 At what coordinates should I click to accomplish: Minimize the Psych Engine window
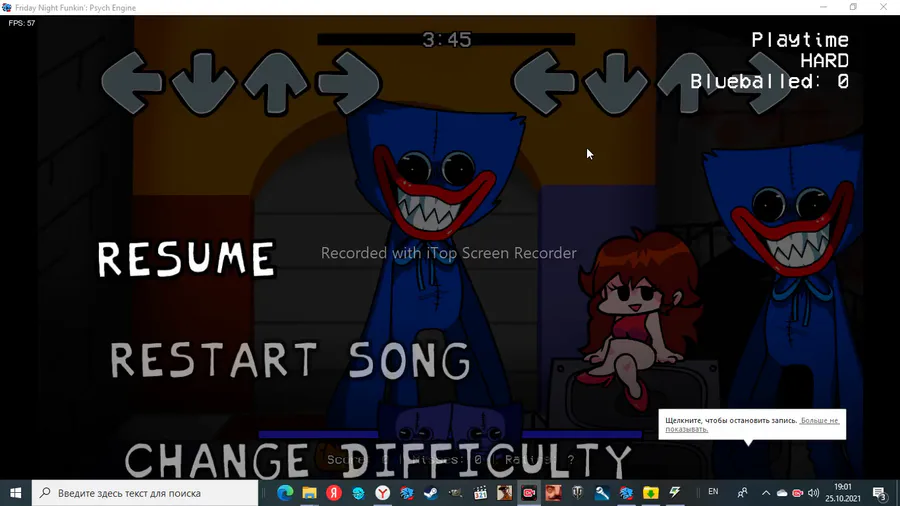(x=824, y=7)
